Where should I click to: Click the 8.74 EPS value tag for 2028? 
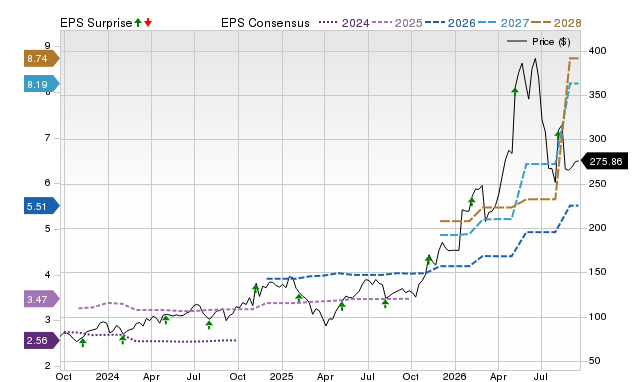click(x=41, y=59)
